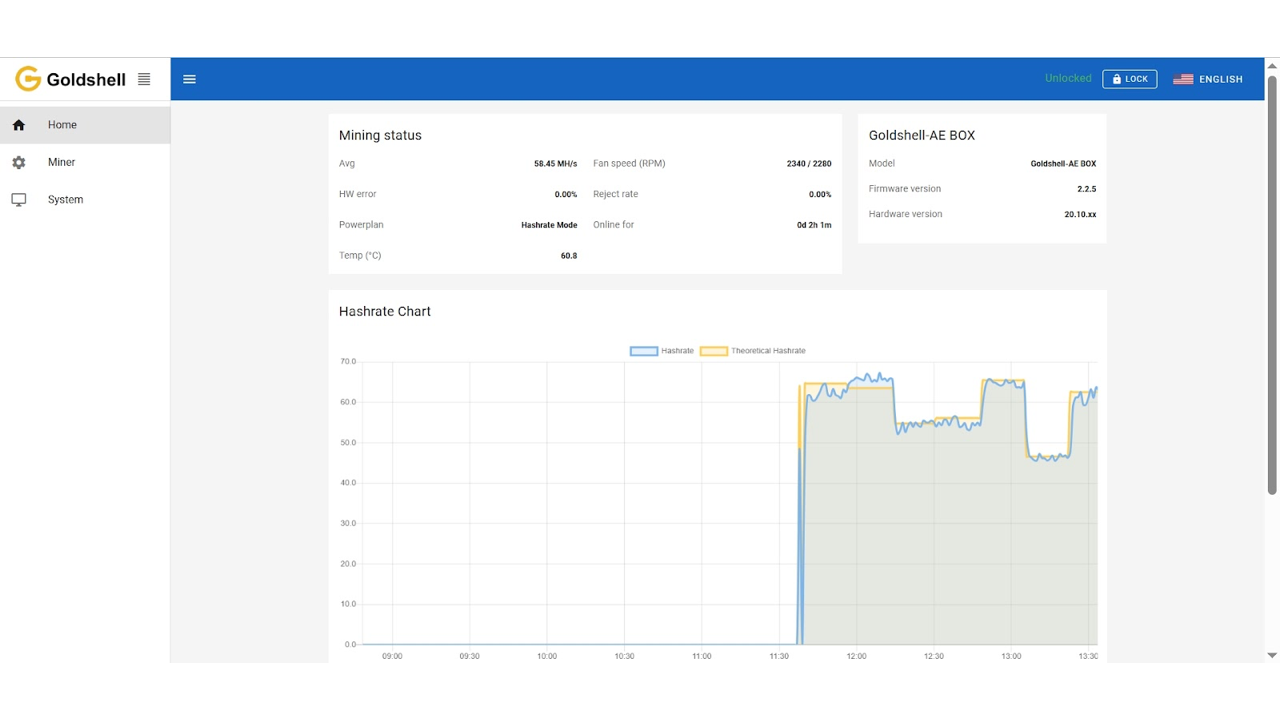Click the Goldshell logo icon

click(x=28, y=79)
